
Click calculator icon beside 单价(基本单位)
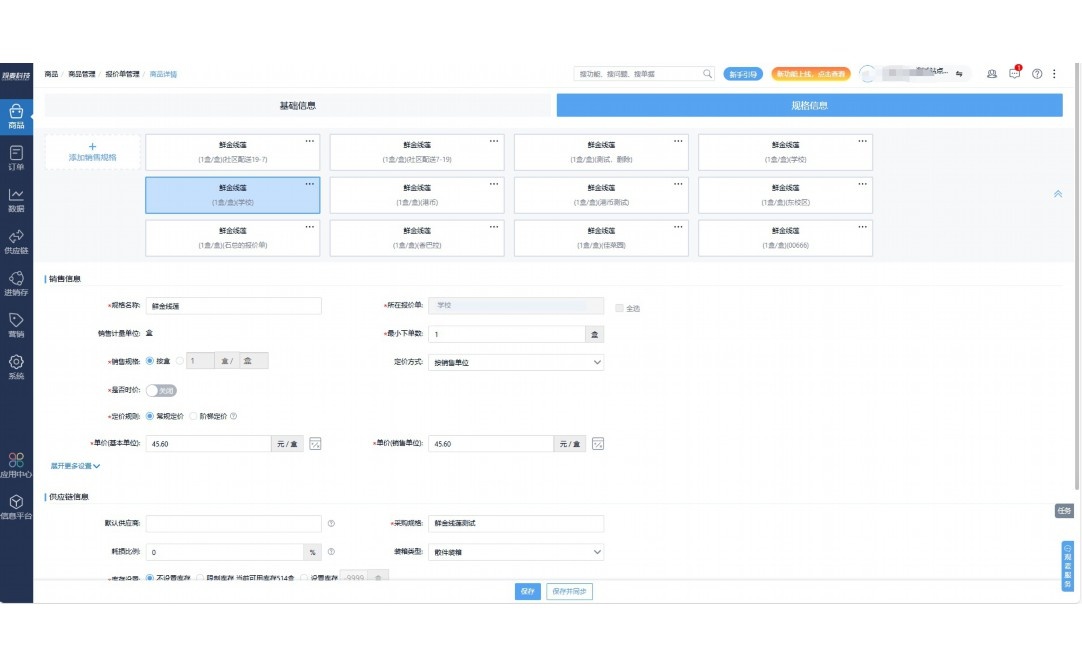click(x=315, y=444)
